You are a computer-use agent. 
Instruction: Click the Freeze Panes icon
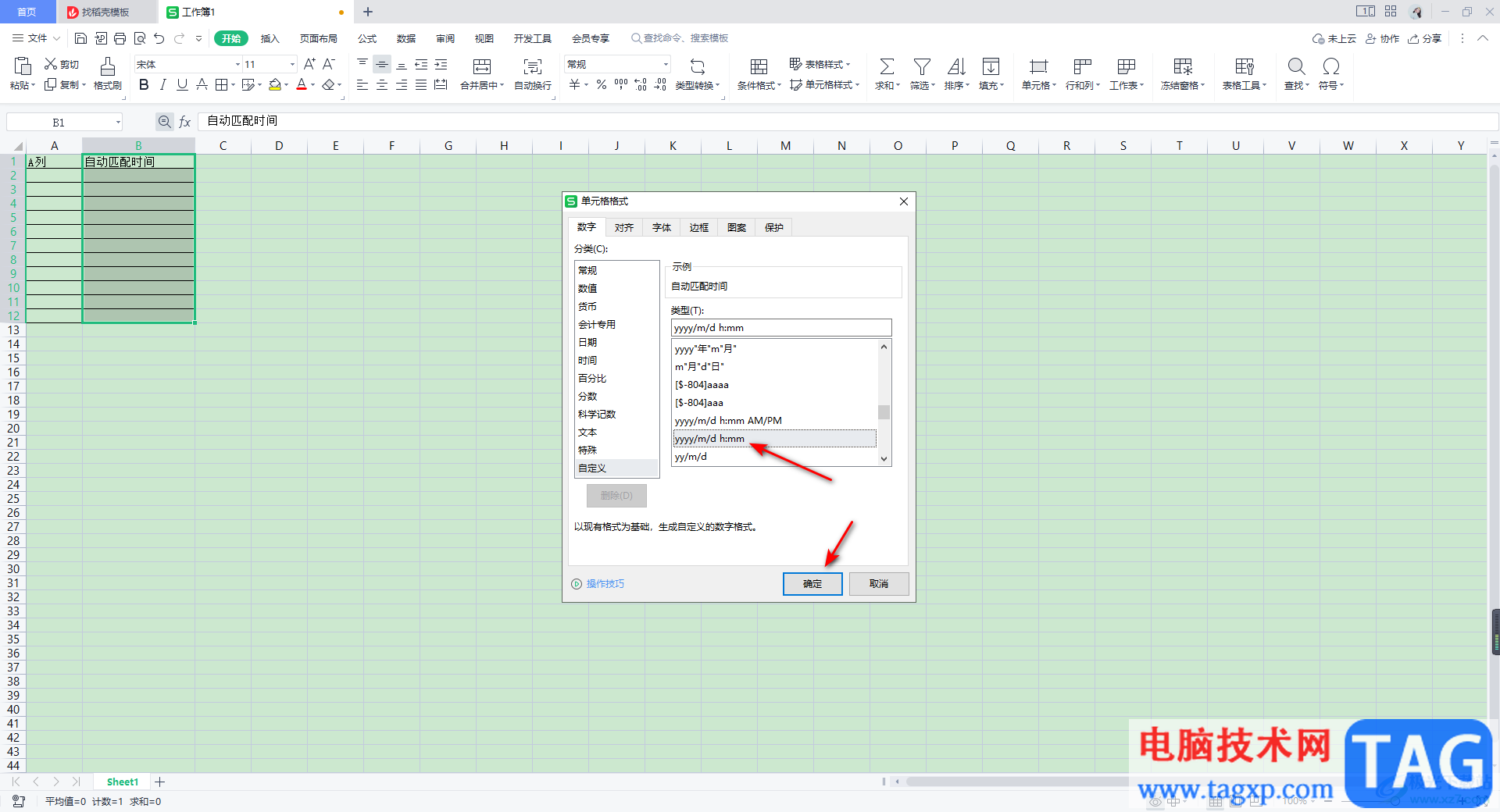(x=1183, y=66)
